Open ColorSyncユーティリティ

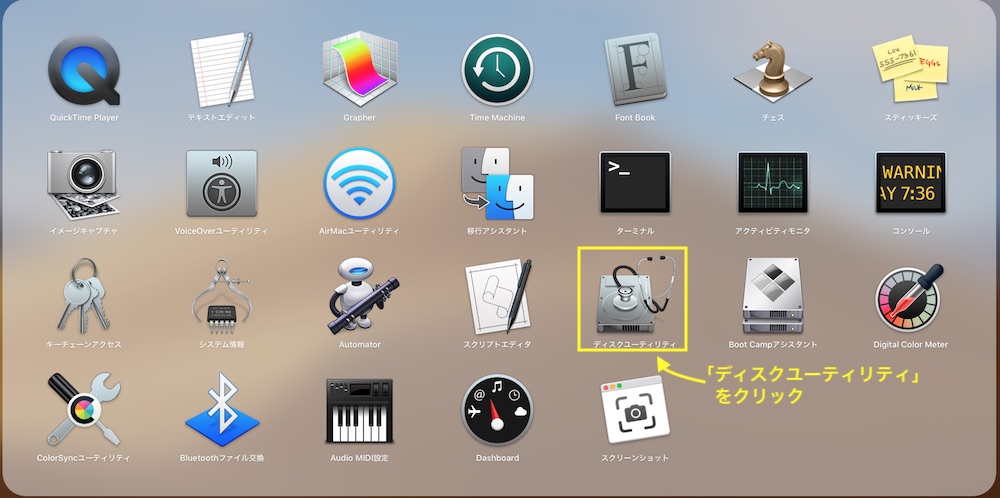[x=84, y=409]
